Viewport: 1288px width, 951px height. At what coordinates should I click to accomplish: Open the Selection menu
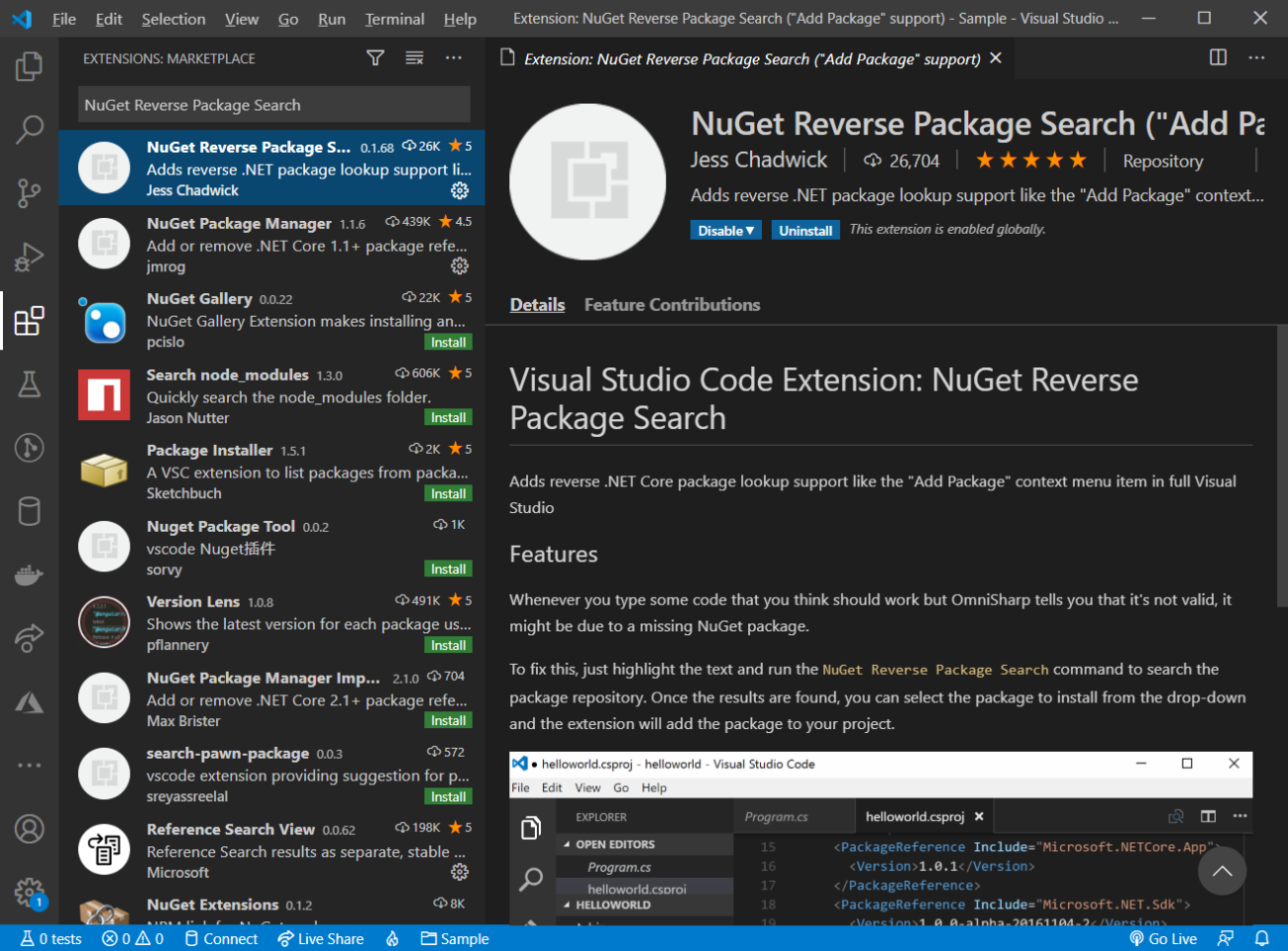173,19
